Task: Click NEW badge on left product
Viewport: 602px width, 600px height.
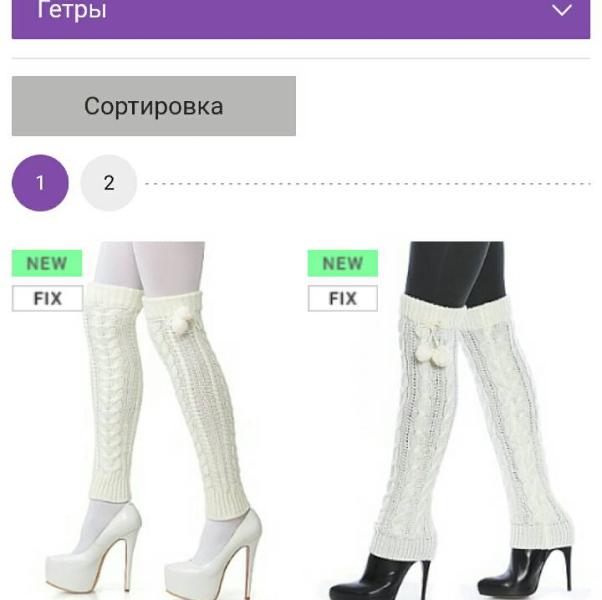Action: coord(47,263)
